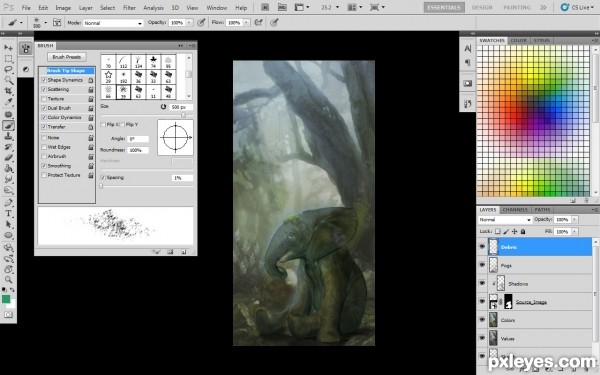The width and height of the screenshot is (600, 375).
Task: Select the History Brush tool
Action: 8,147
